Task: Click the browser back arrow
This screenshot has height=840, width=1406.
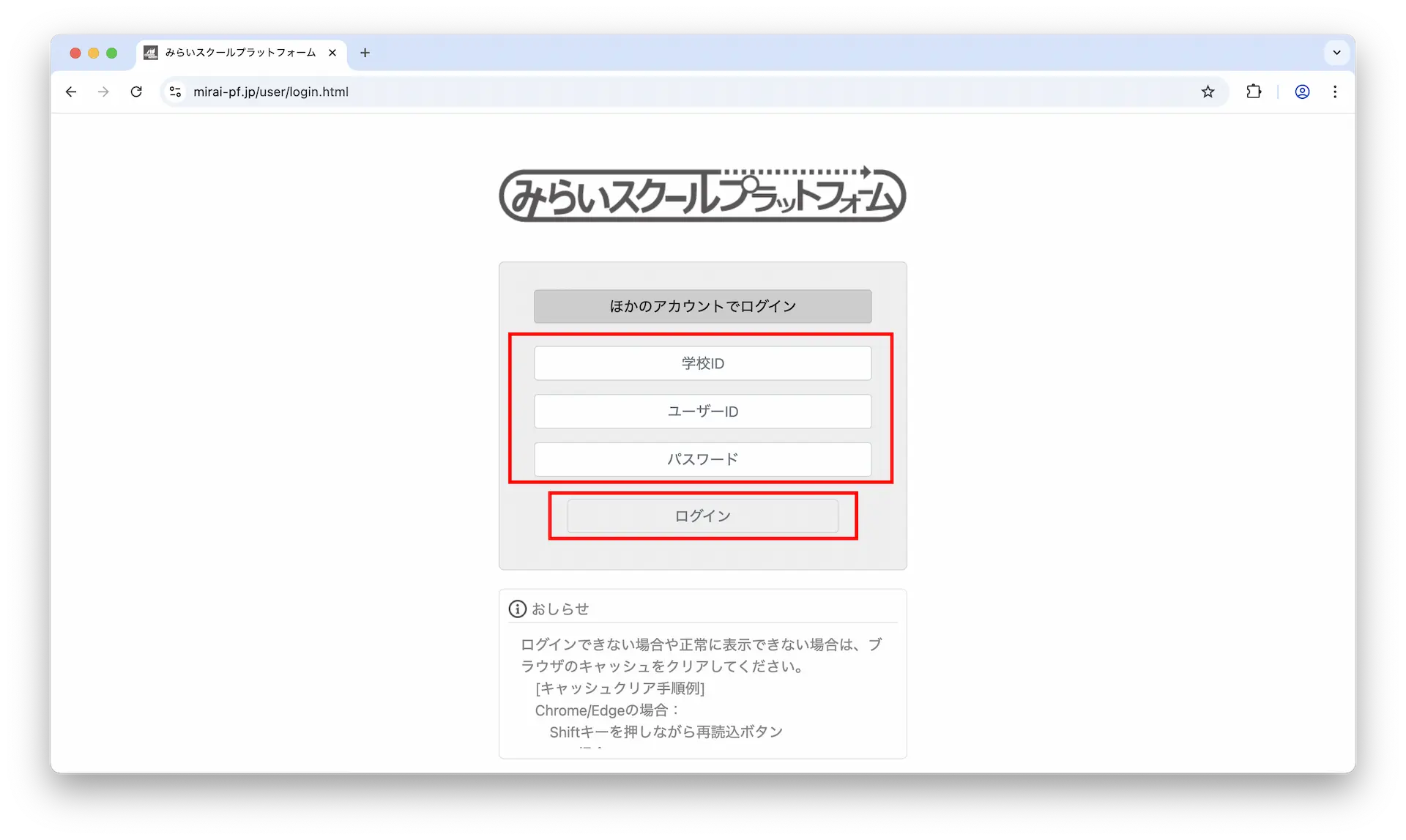Action: click(x=71, y=92)
